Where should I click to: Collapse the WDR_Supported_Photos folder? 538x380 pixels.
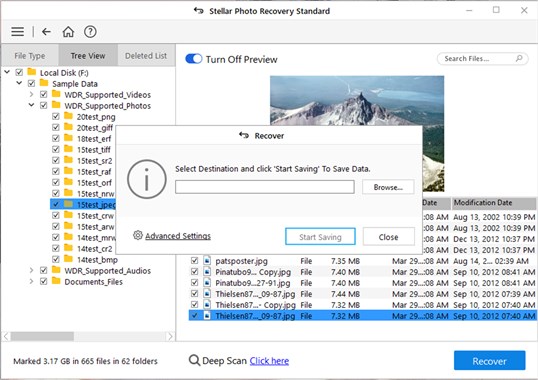[x=31, y=105]
